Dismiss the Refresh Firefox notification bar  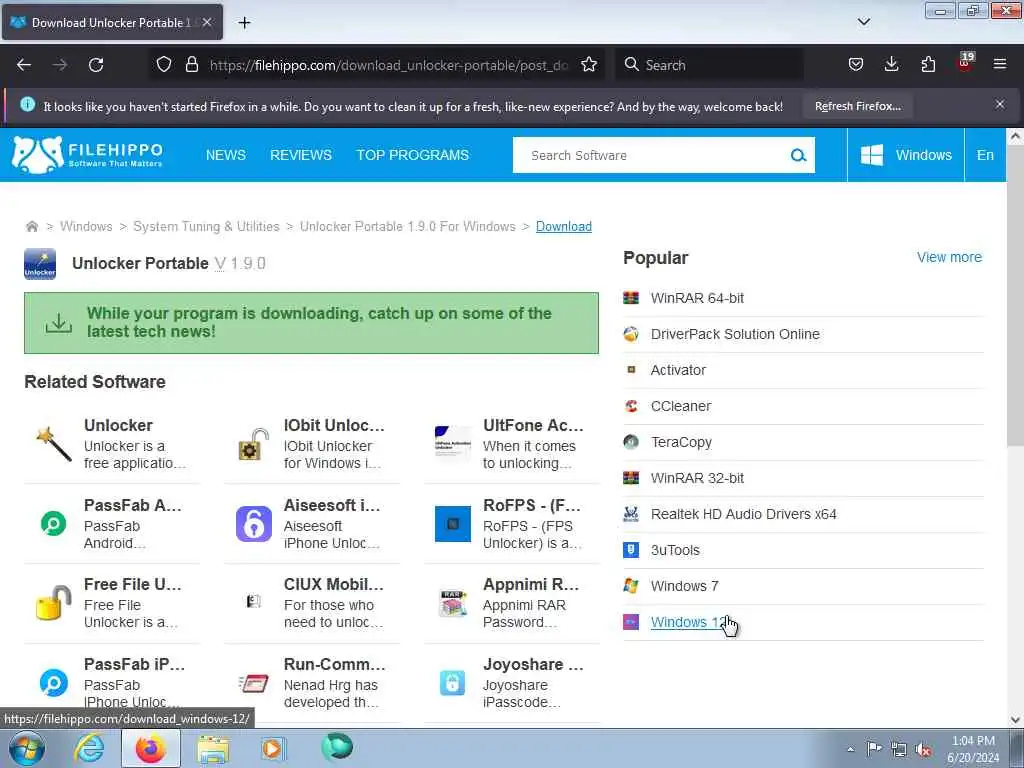tap(1000, 104)
